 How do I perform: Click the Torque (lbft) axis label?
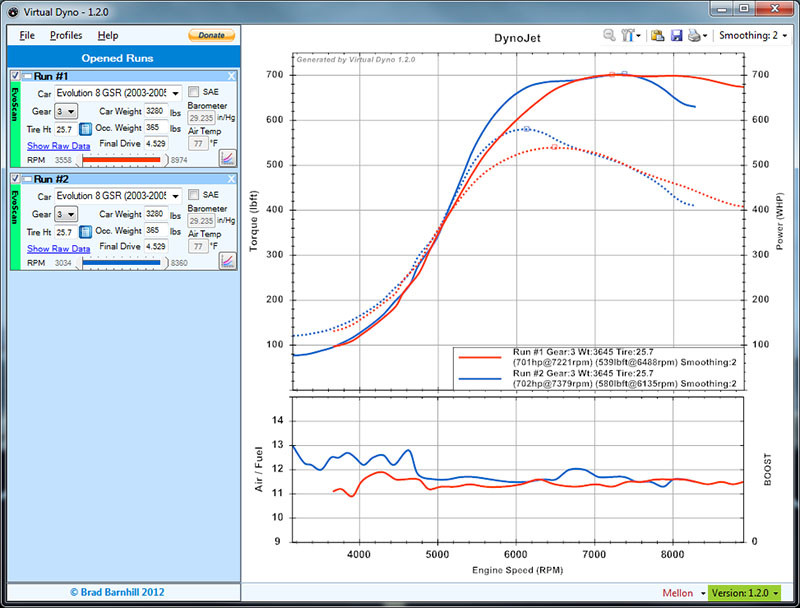click(254, 221)
